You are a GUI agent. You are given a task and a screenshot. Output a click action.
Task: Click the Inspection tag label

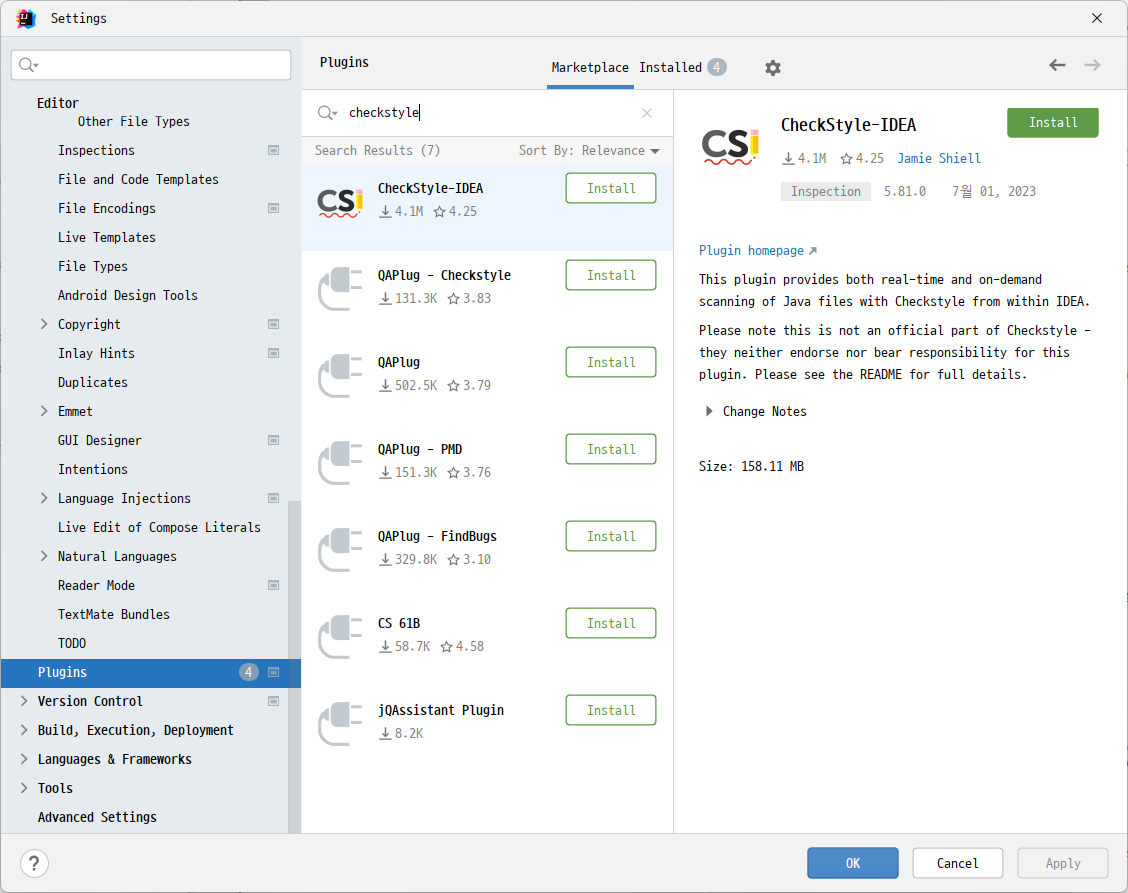(x=825, y=191)
